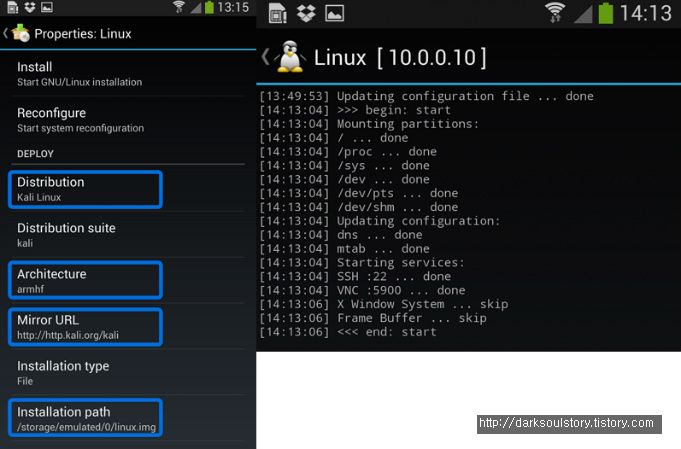
Task: Tap the 'Properties: Linux' title
Action: click(x=83, y=34)
